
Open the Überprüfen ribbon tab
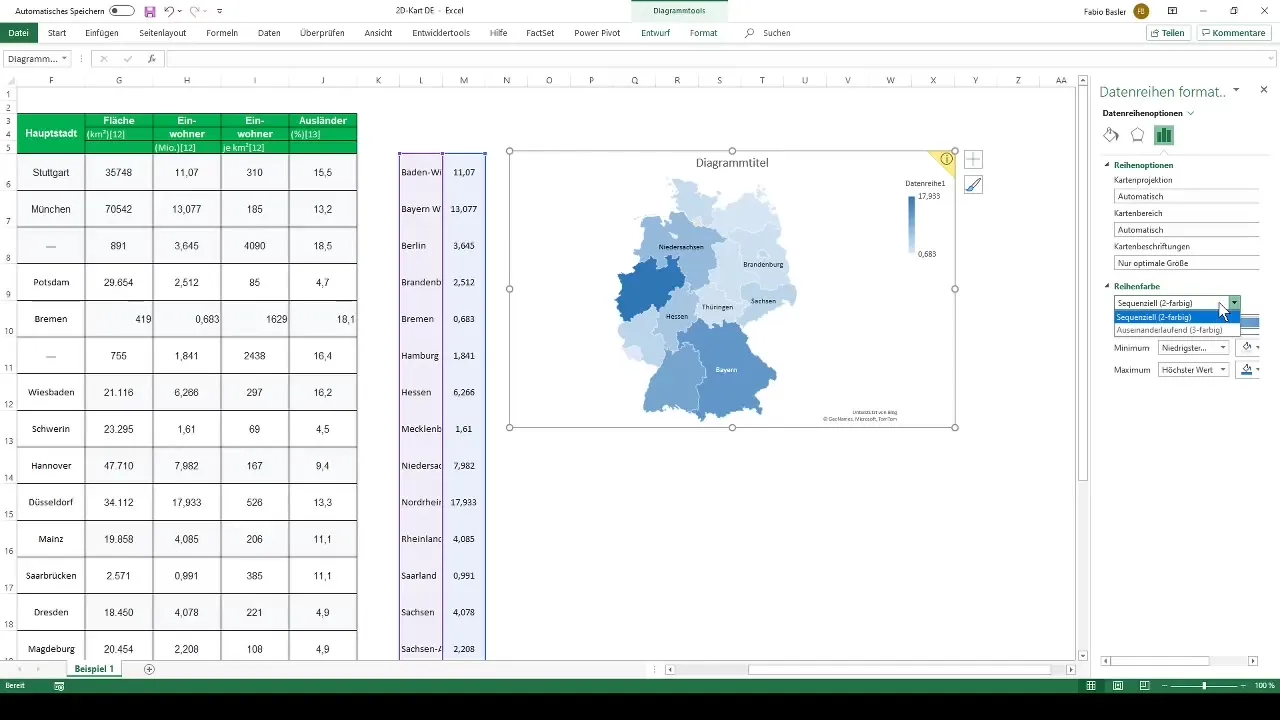tap(322, 33)
